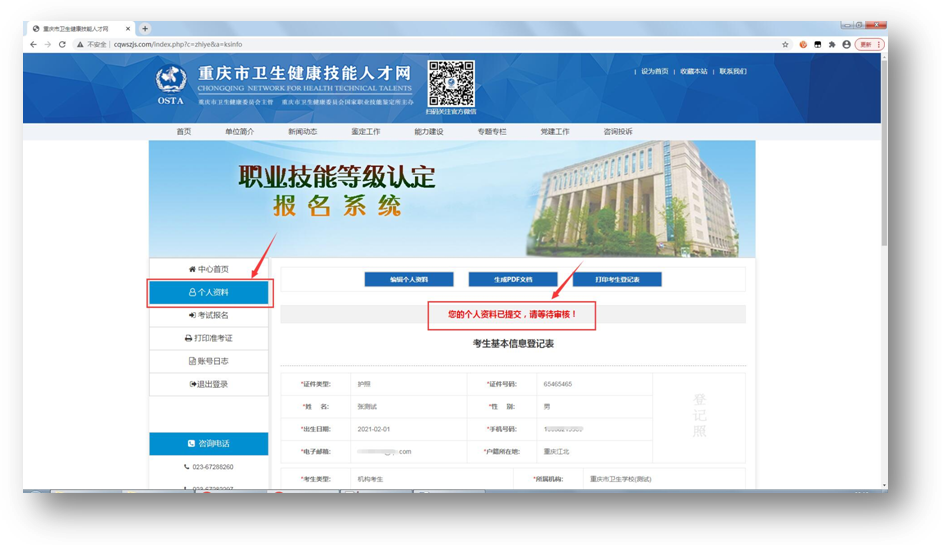The width and height of the screenshot is (942, 545).
Task: Open 中心首页 in the sidebar
Action: [x=209, y=270]
